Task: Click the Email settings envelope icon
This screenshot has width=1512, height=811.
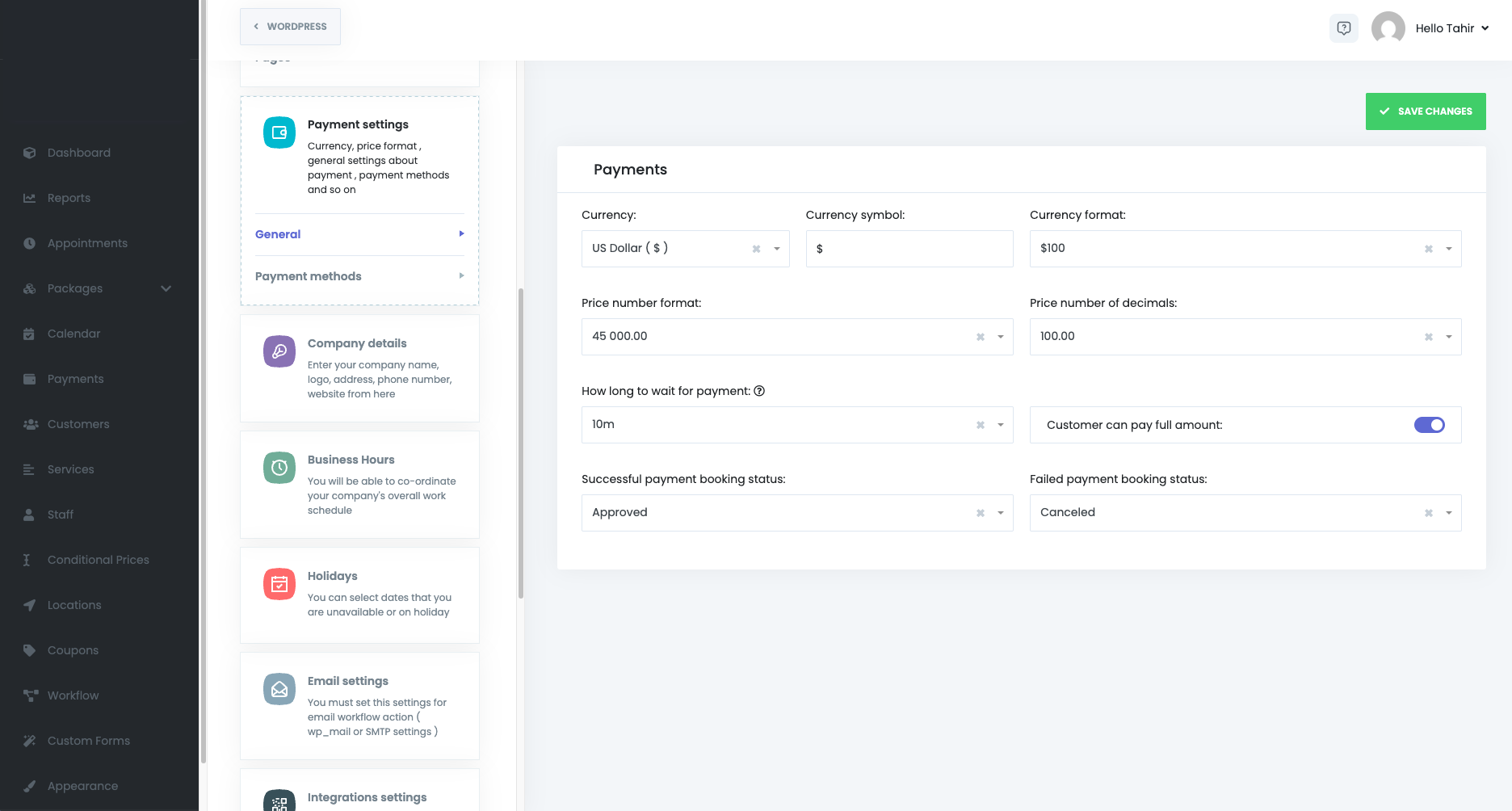Action: click(x=279, y=689)
